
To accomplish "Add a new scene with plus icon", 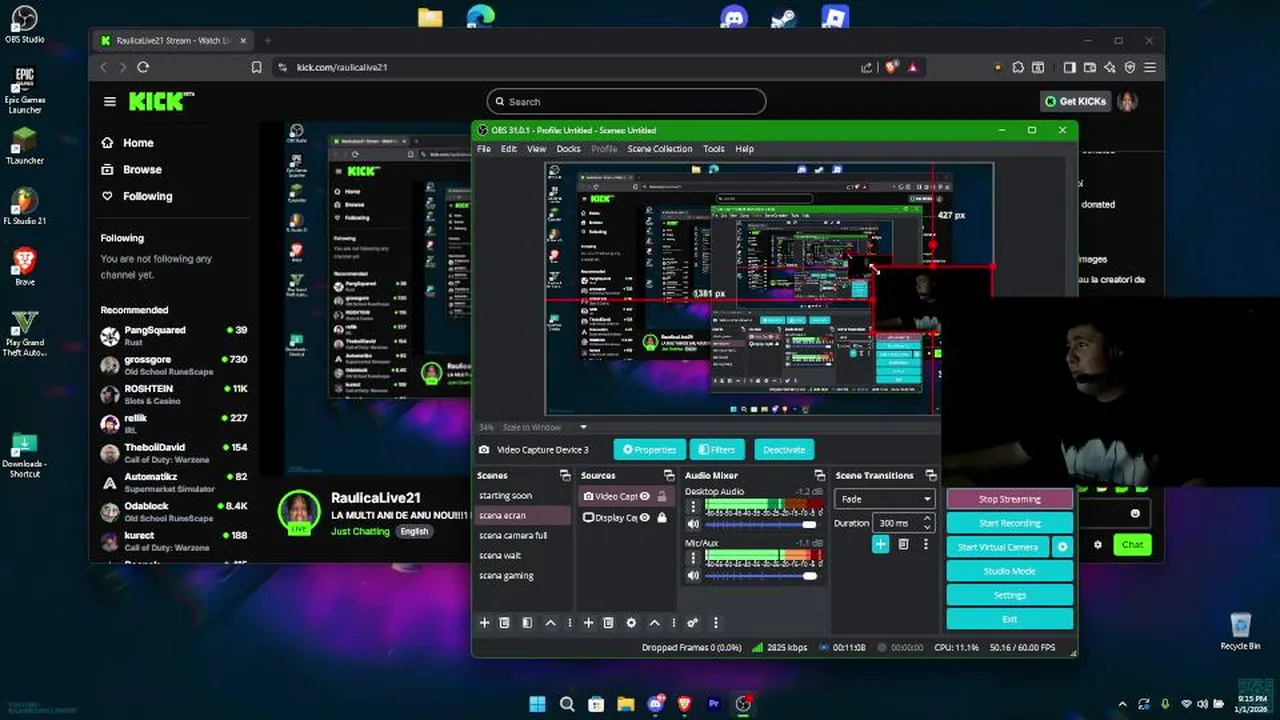I will [x=485, y=622].
